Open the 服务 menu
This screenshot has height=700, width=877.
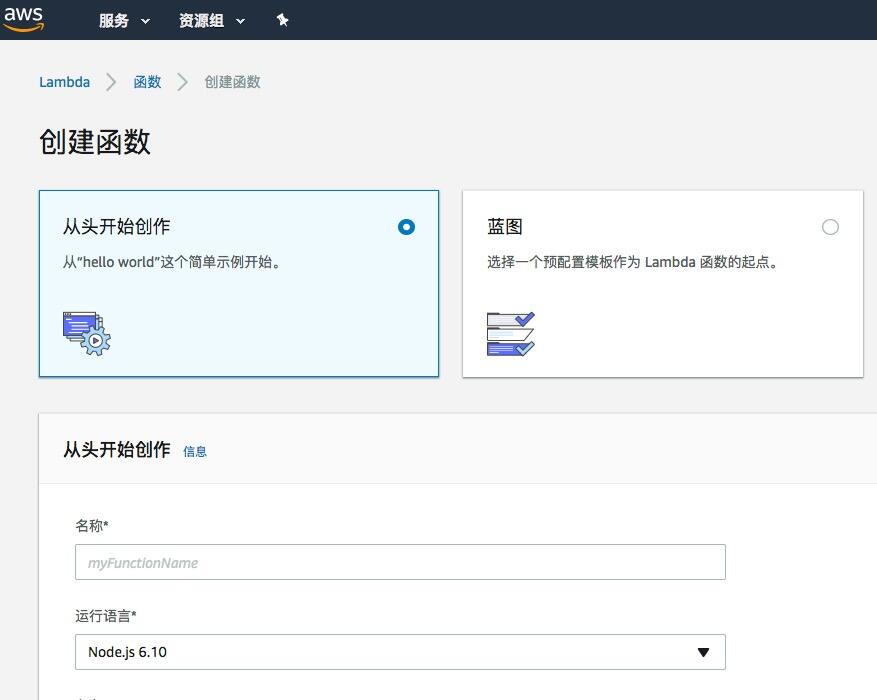(124, 21)
